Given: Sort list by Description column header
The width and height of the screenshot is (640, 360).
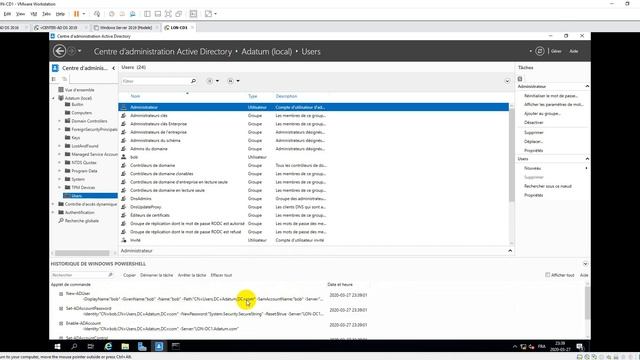Looking at the screenshot, I should pos(286,96).
